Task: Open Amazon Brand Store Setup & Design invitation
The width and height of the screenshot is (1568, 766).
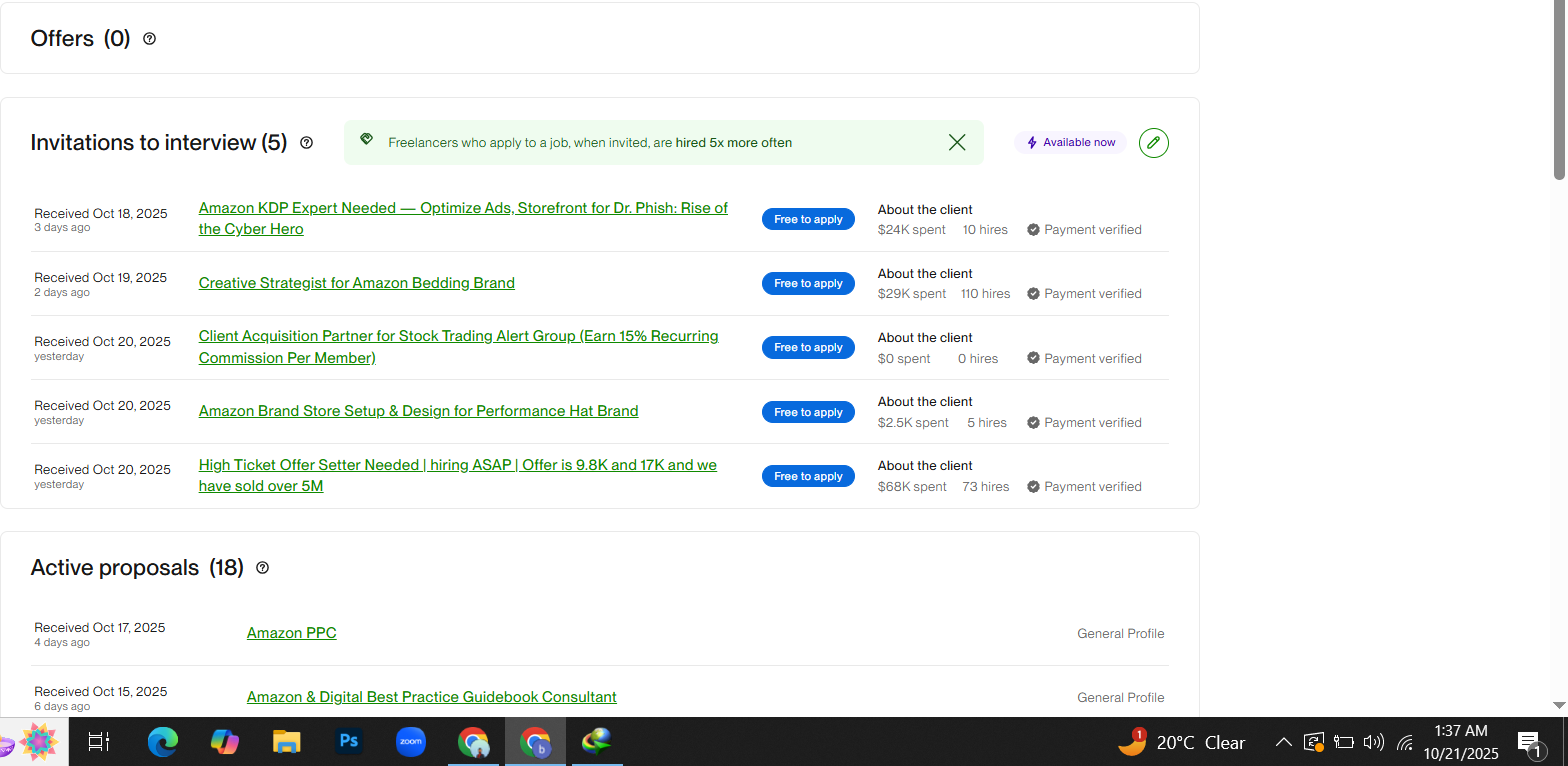Action: (418, 411)
